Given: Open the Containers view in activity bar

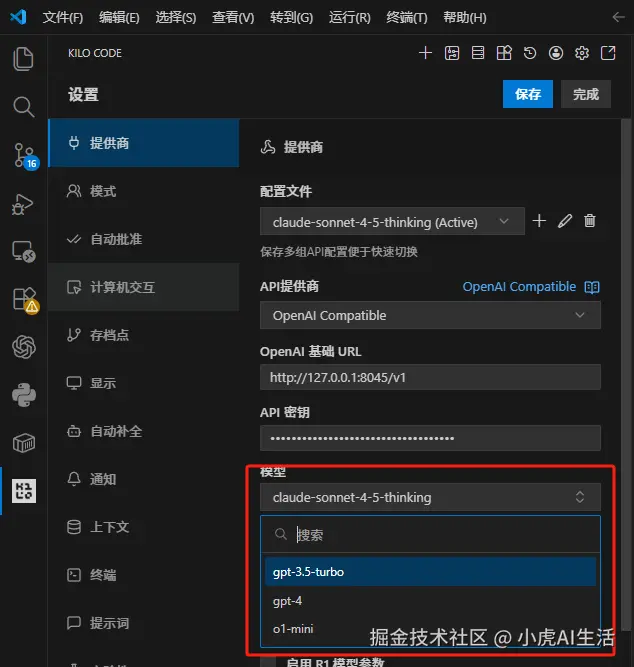Looking at the screenshot, I should tap(24, 443).
